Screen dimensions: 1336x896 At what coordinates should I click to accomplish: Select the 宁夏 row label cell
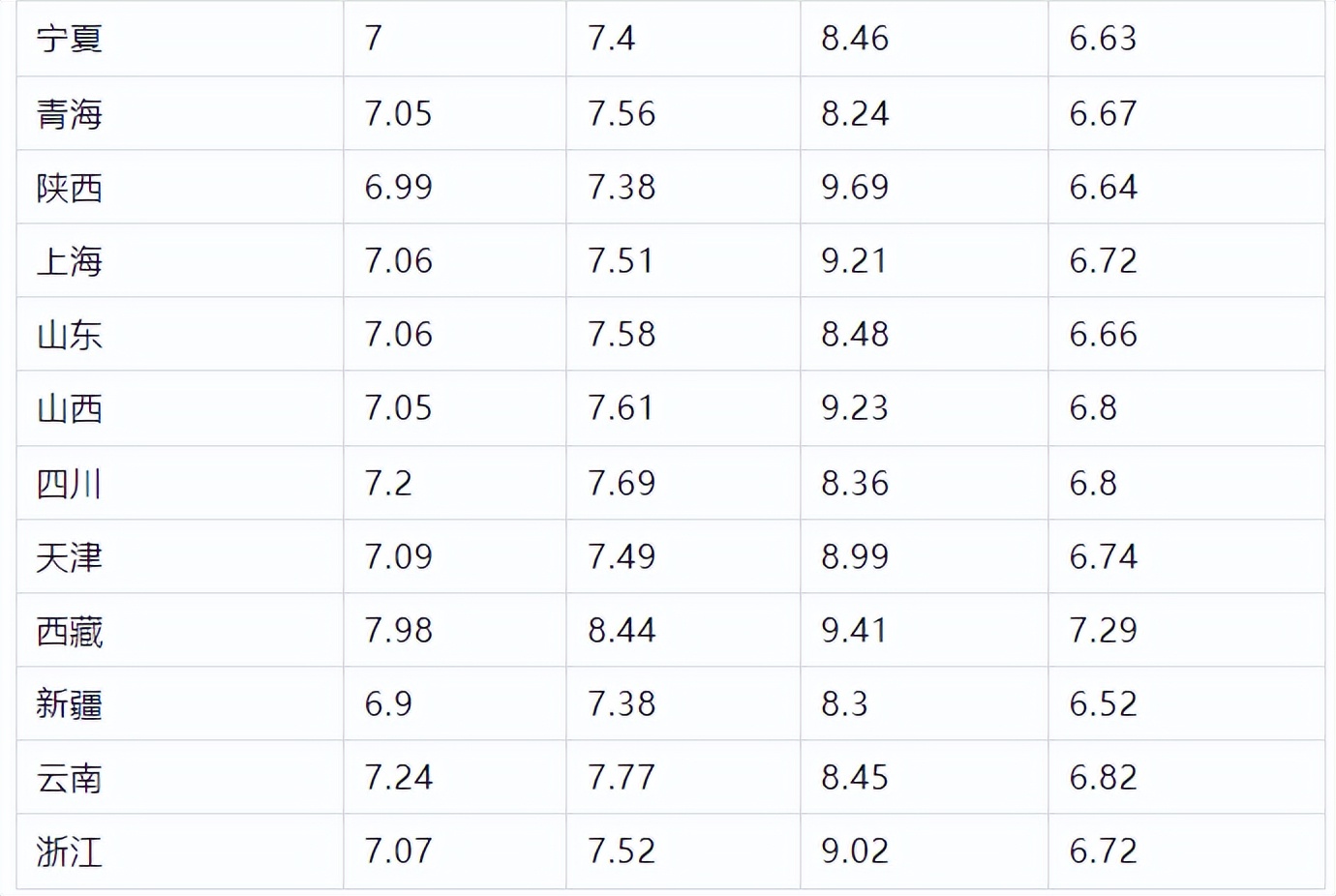180,39
